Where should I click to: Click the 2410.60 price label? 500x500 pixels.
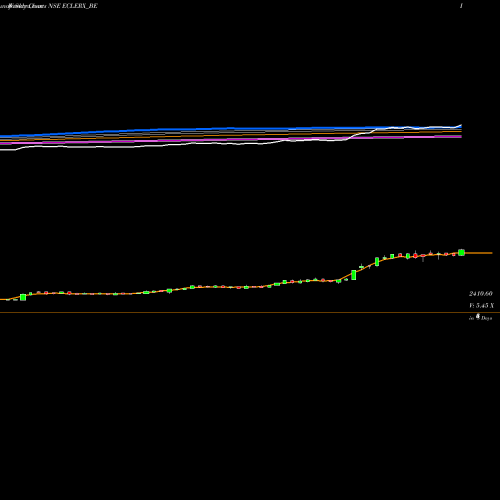click(x=481, y=294)
